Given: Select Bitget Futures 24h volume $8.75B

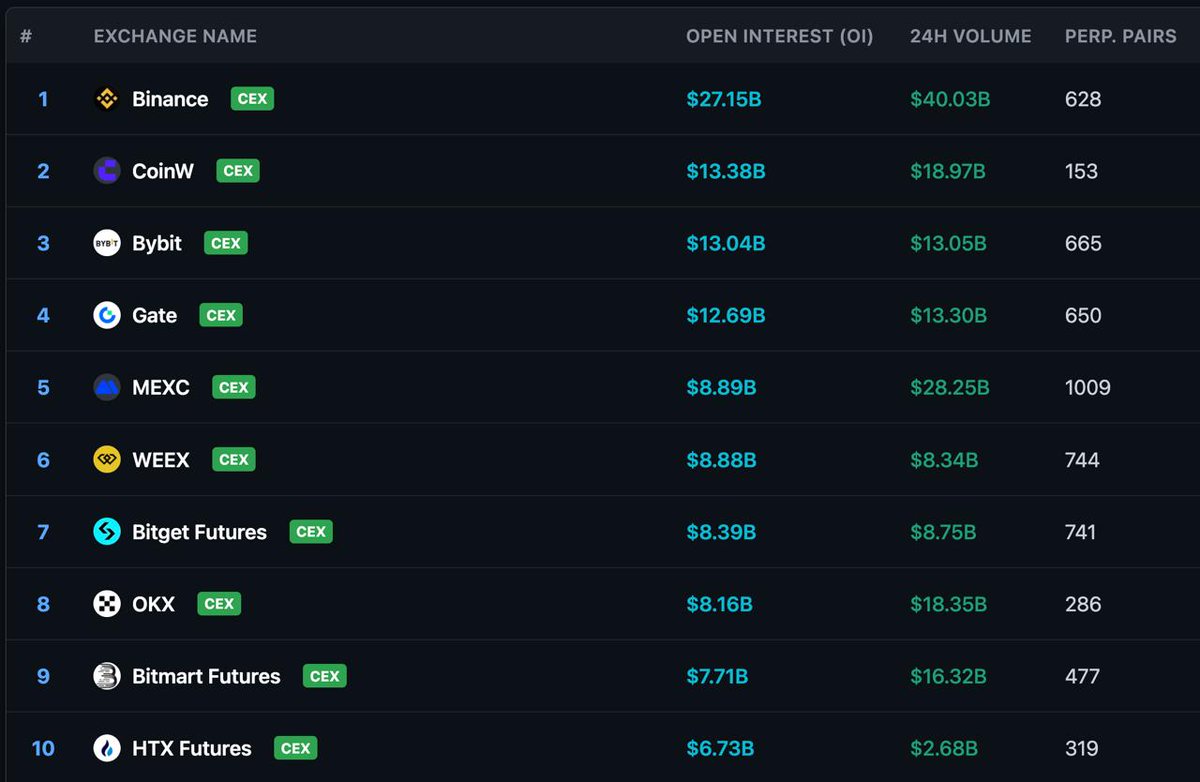Looking at the screenshot, I should tap(943, 532).
